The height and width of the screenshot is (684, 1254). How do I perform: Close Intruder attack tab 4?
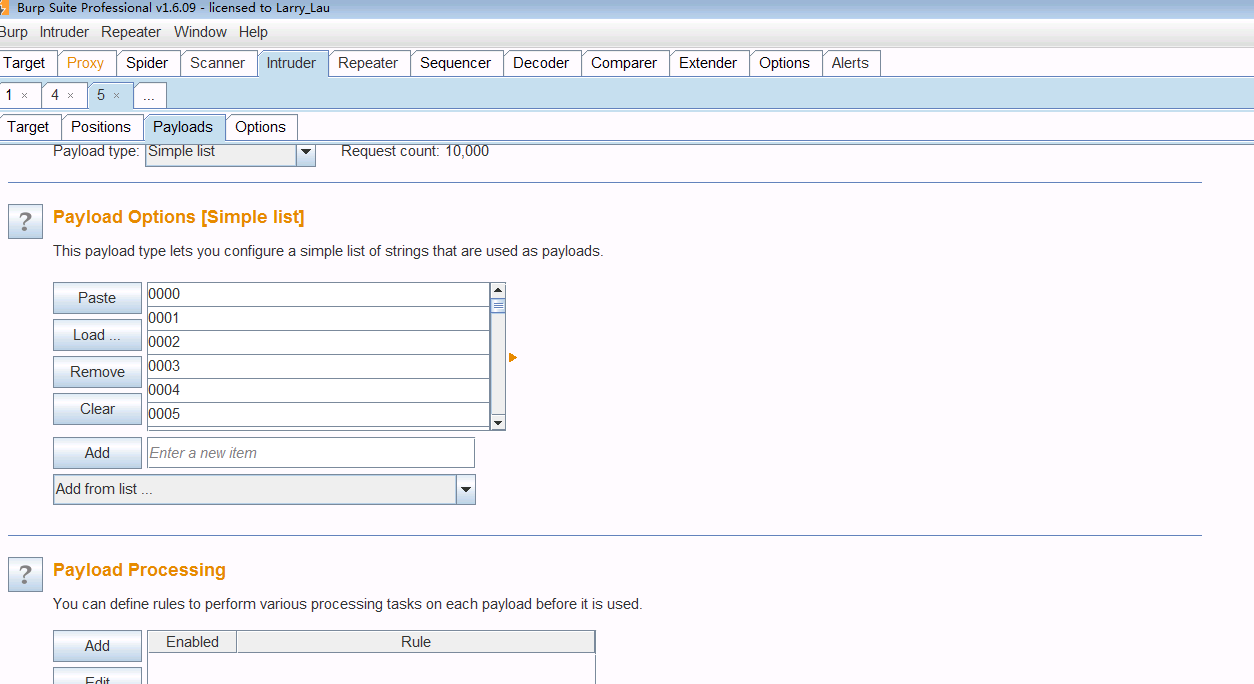click(71, 96)
